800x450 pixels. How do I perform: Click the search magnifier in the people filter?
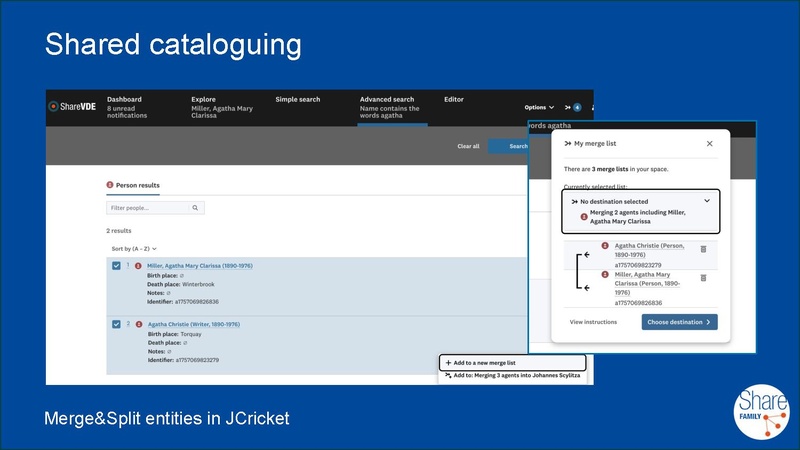(196, 208)
